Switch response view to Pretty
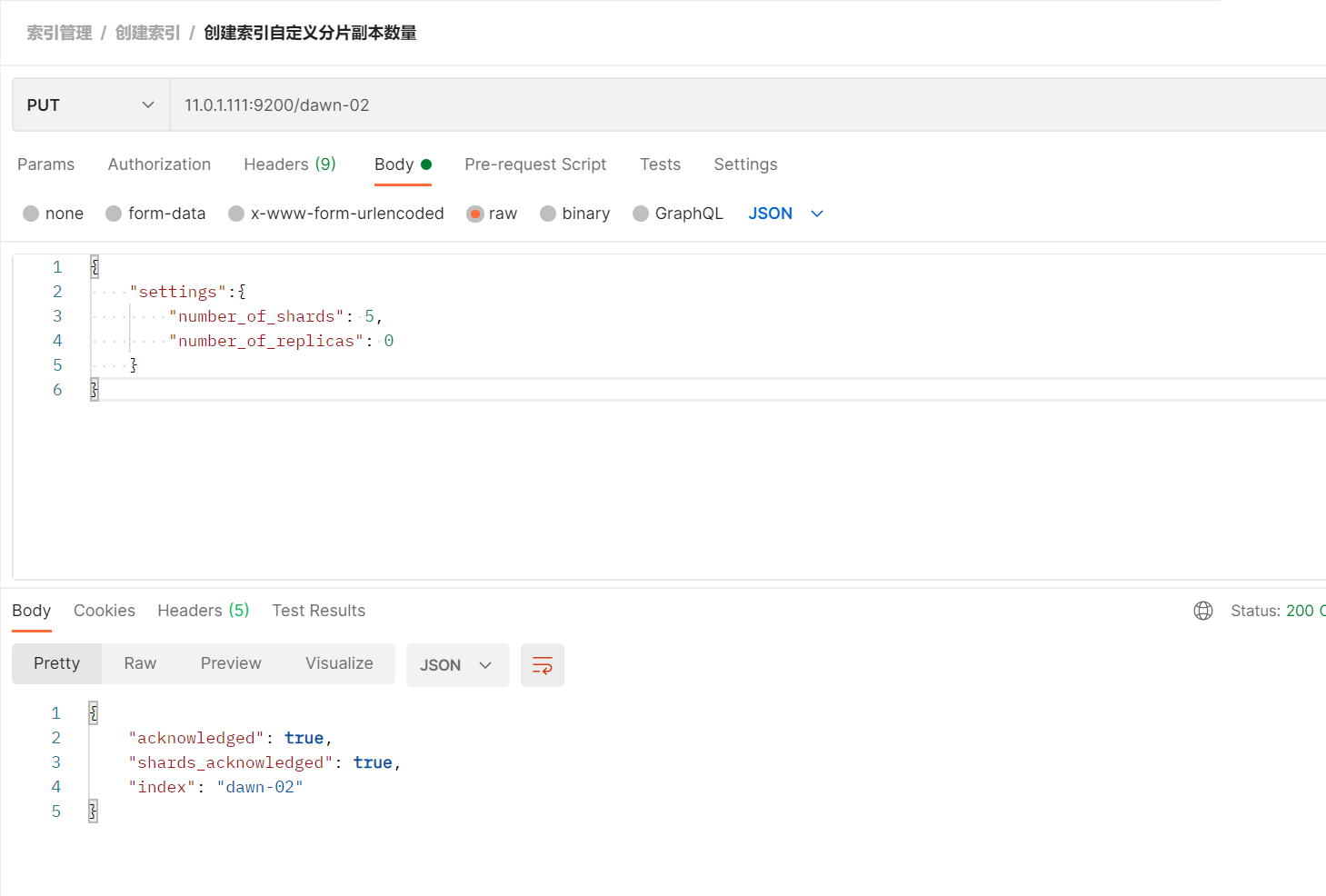This screenshot has height=896, width=1326. click(x=57, y=664)
